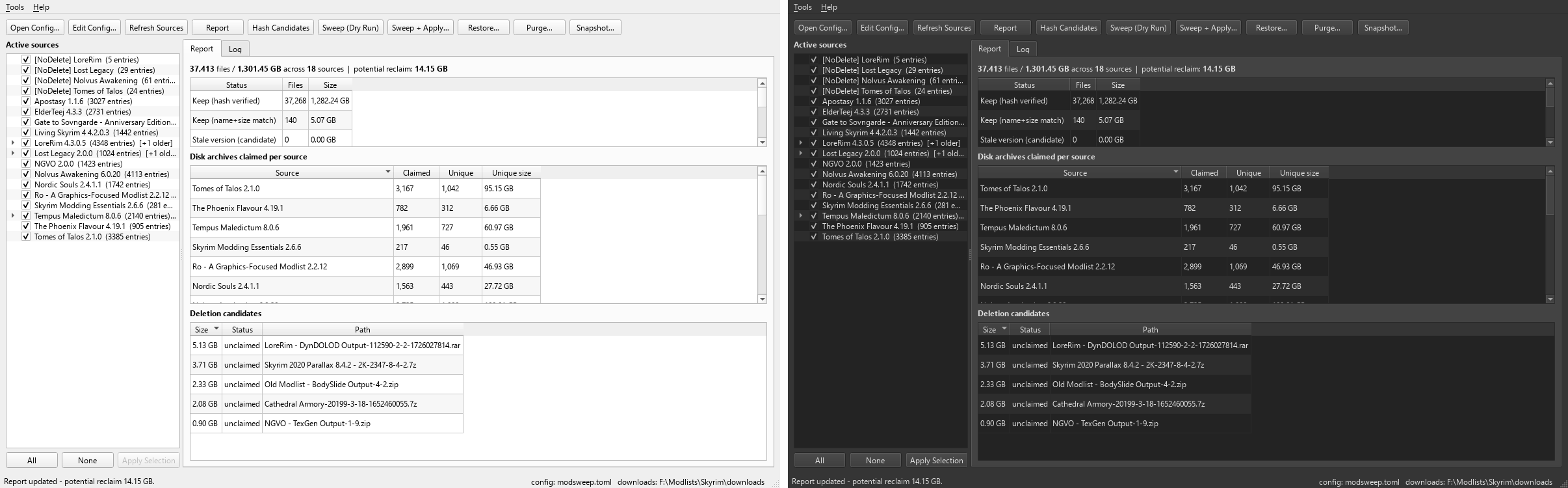Run Sweep (Dry Run) in the dark window
The width and height of the screenshot is (1568, 488).
coord(1138,28)
